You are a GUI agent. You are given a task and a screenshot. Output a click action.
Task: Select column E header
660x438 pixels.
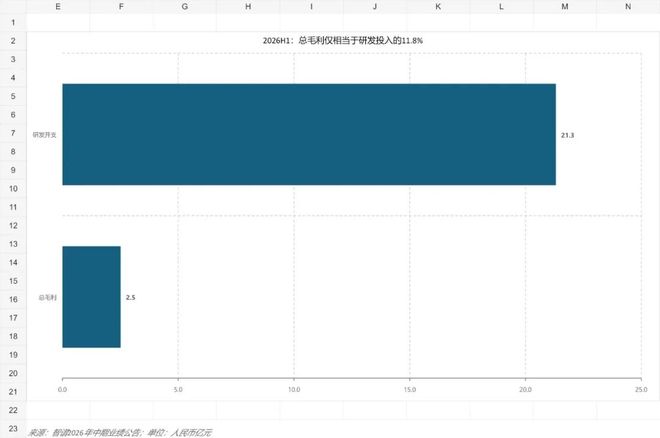58,7
